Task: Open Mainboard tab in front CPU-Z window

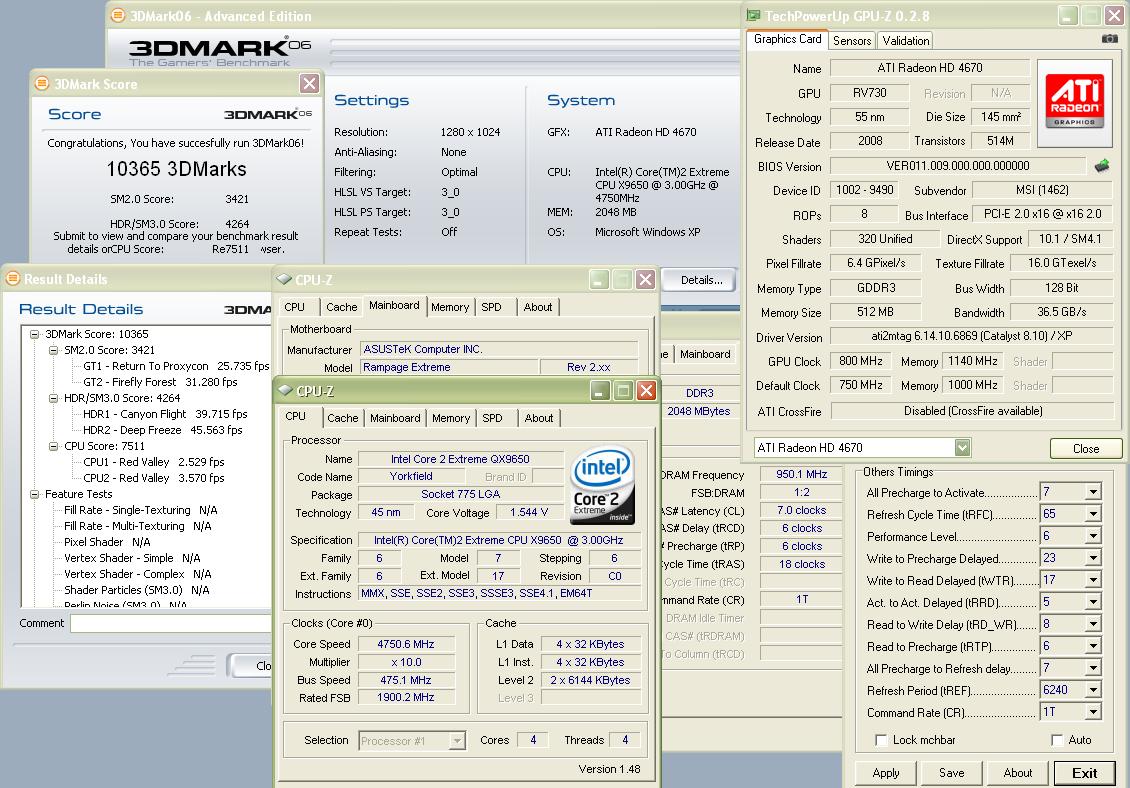Action: pos(395,418)
